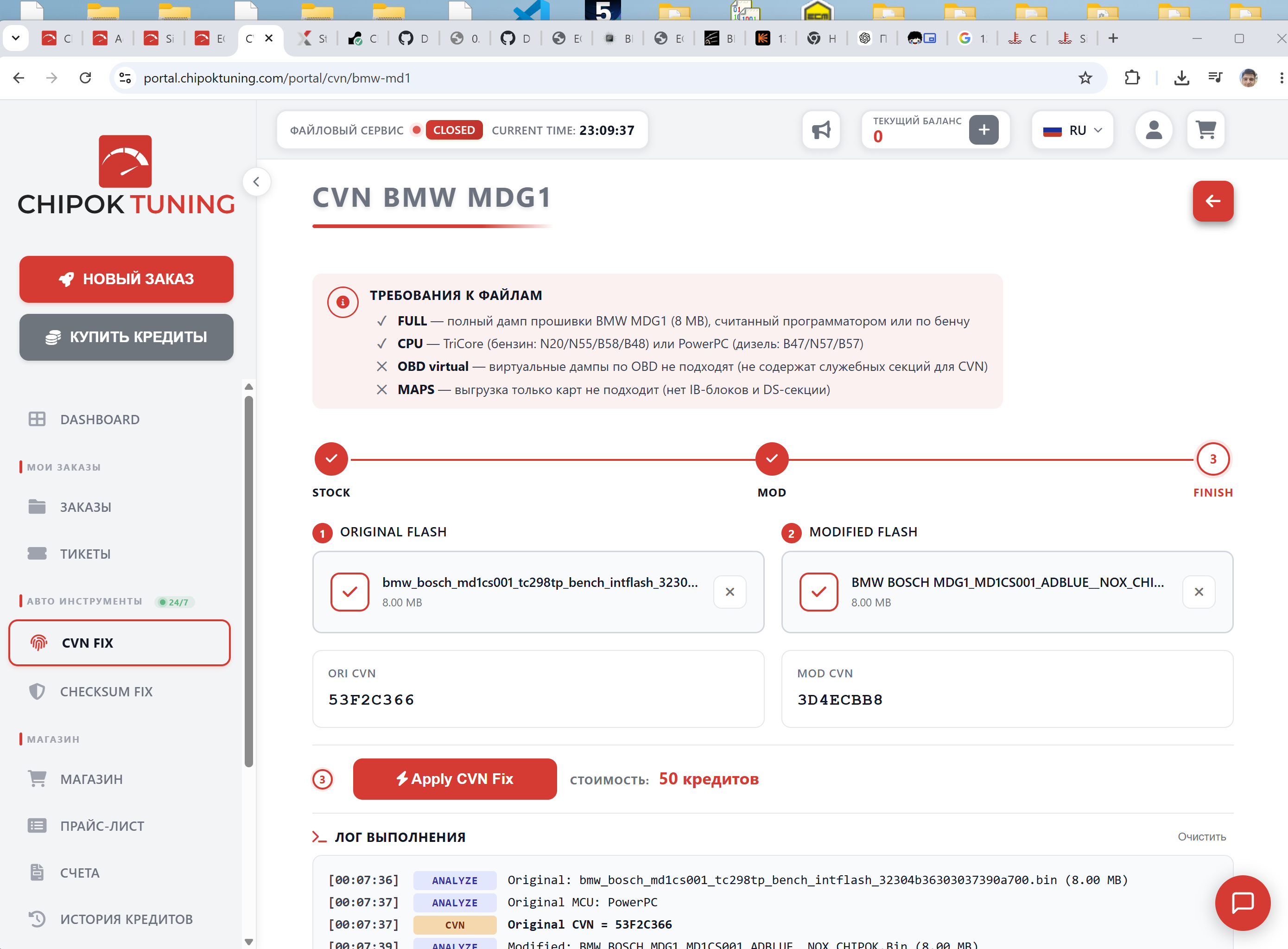Open the Chrome profile avatar
The height and width of the screenshot is (949, 1288).
pos(1249,77)
